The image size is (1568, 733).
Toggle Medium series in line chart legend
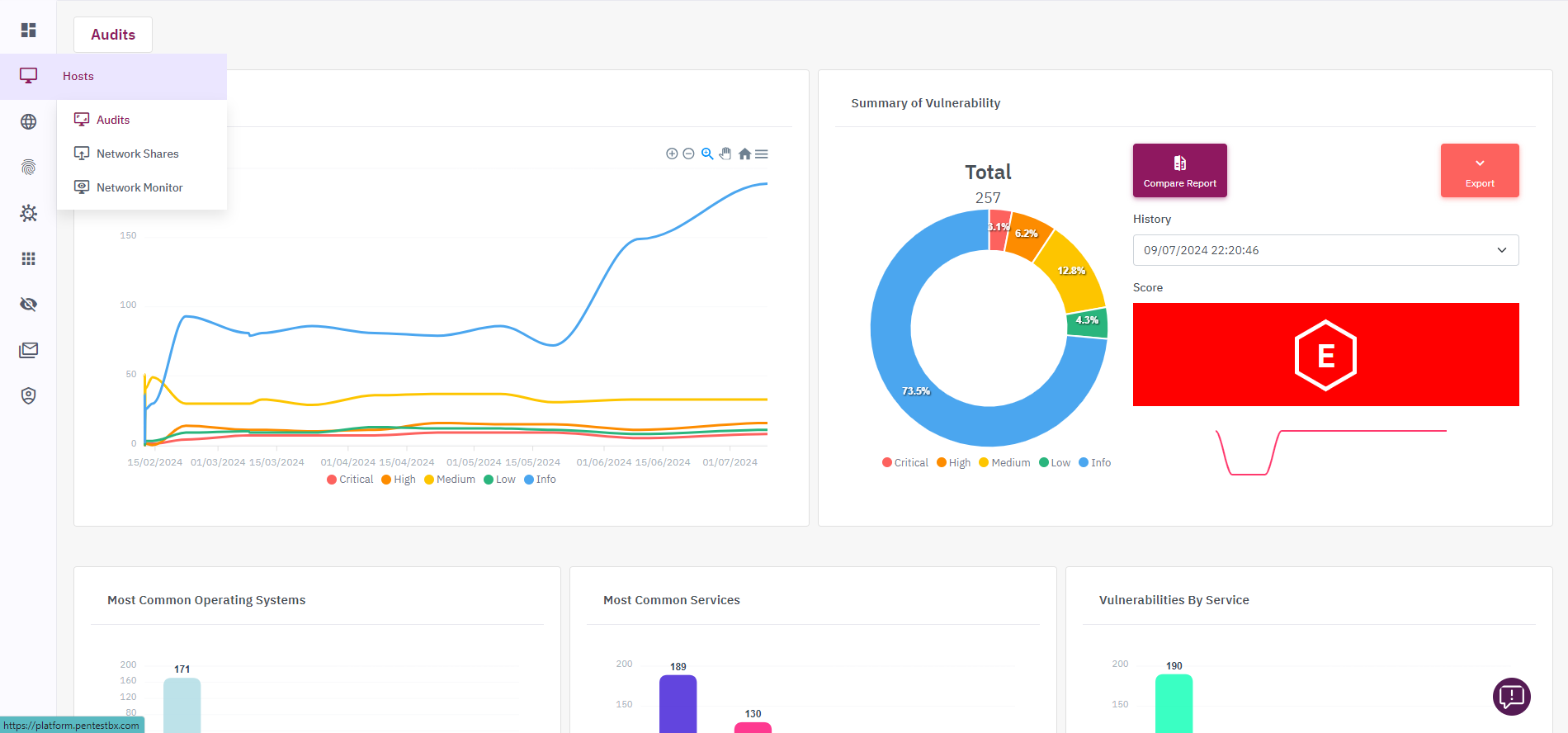point(450,480)
